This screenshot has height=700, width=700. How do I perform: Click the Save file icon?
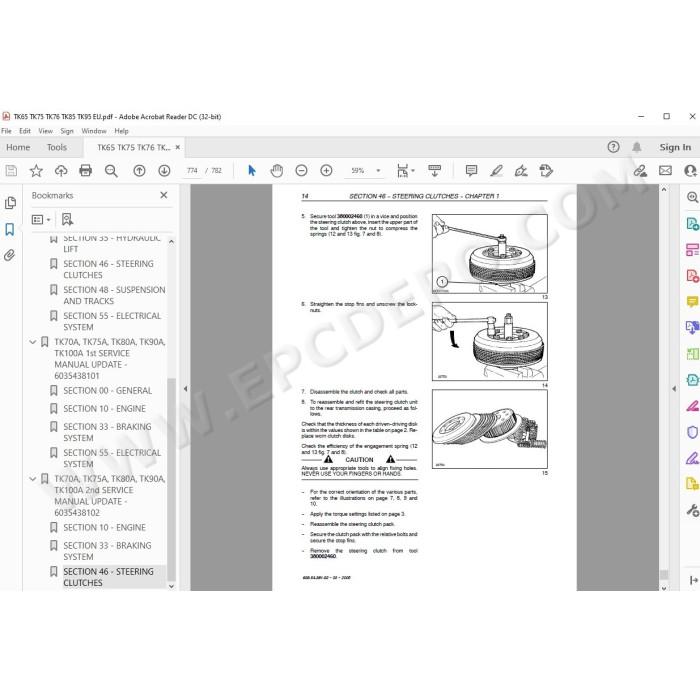coord(11,171)
